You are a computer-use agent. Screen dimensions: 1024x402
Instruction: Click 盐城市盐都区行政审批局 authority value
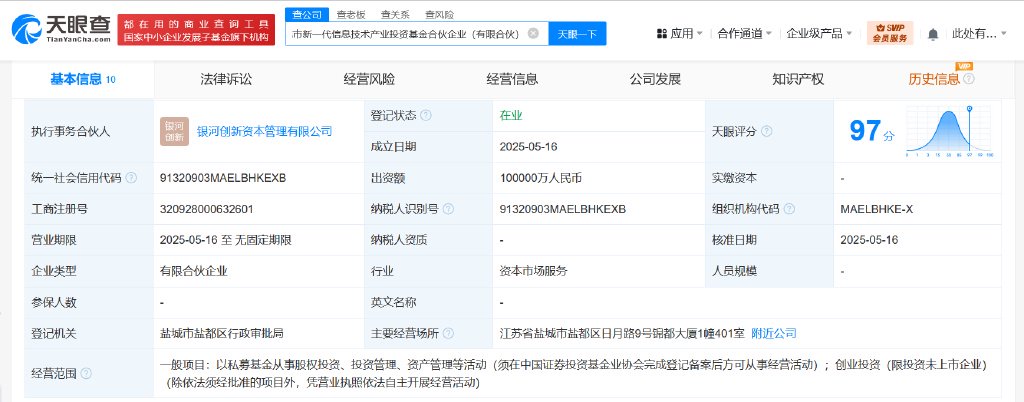222,333
